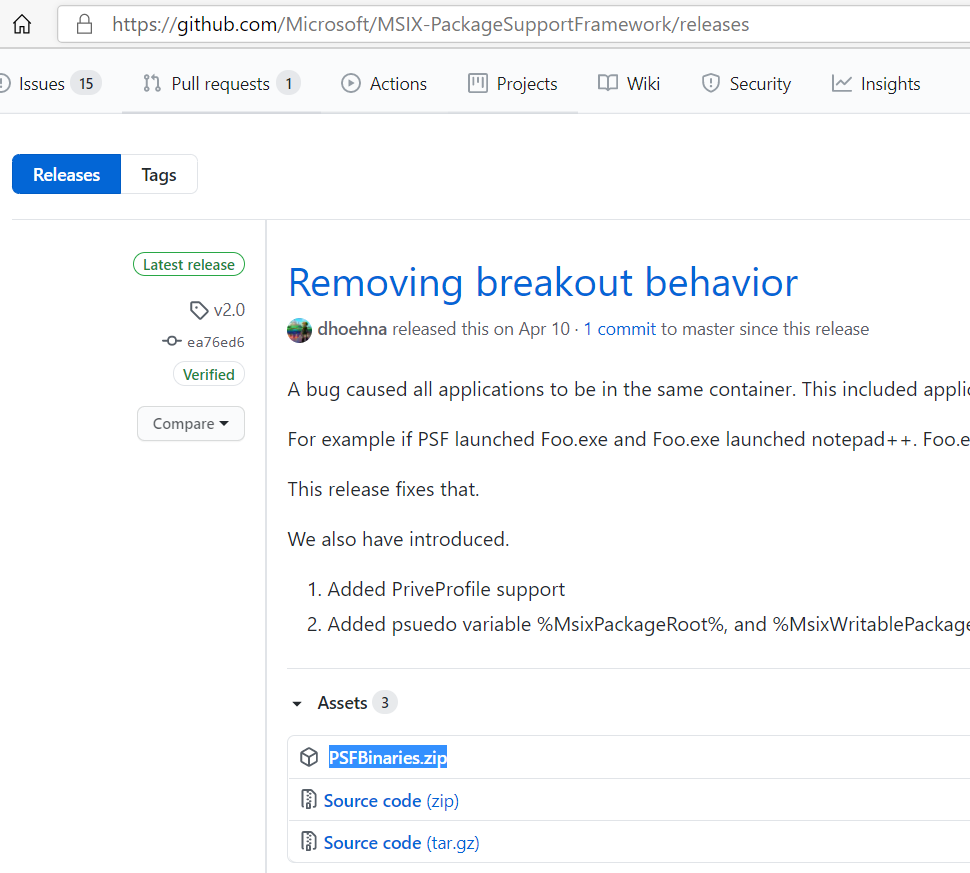This screenshot has width=970, height=873.
Task: Click the Pull requests count badge 1
Action: (288, 84)
